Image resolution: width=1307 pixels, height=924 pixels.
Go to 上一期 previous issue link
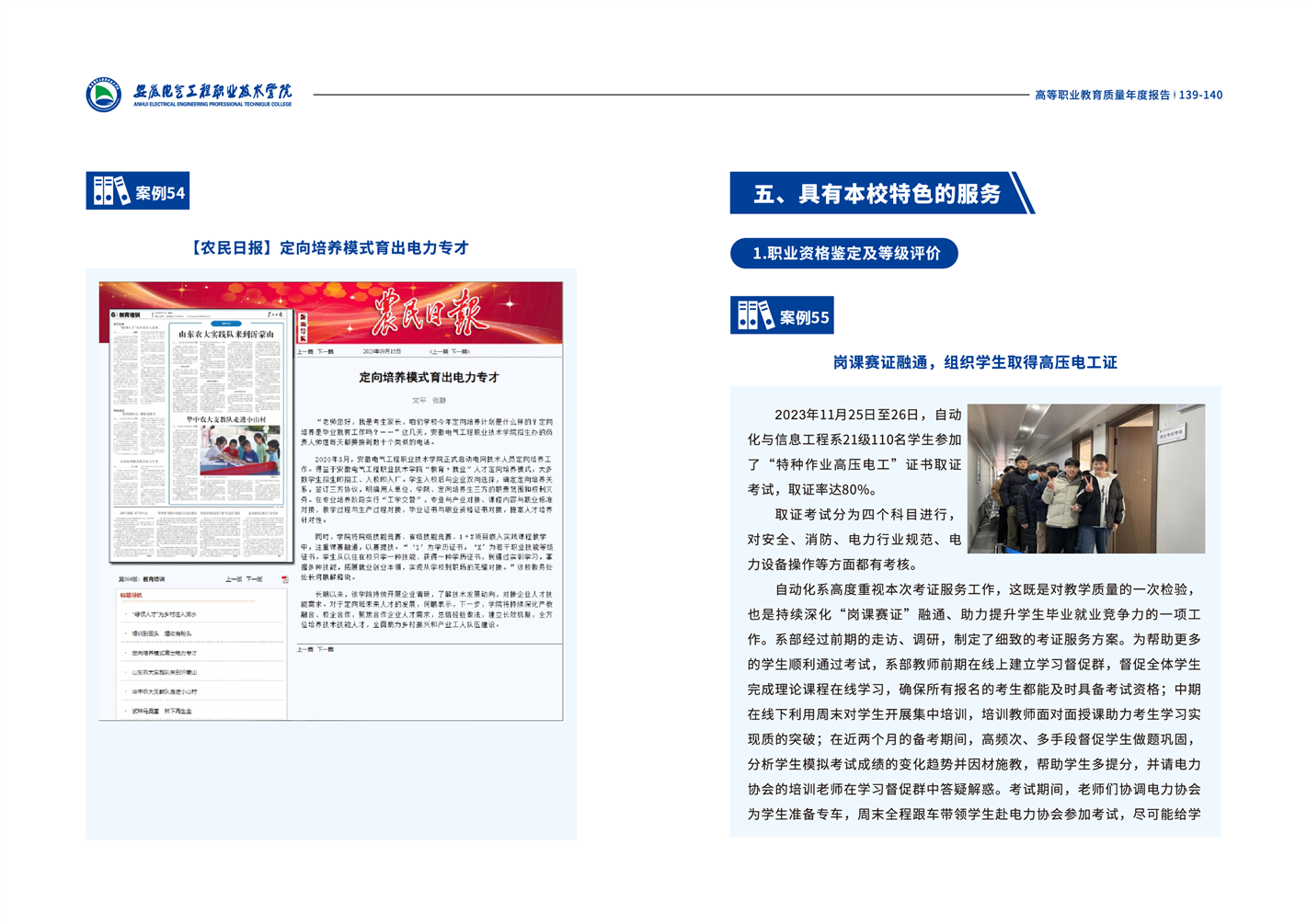(439, 352)
